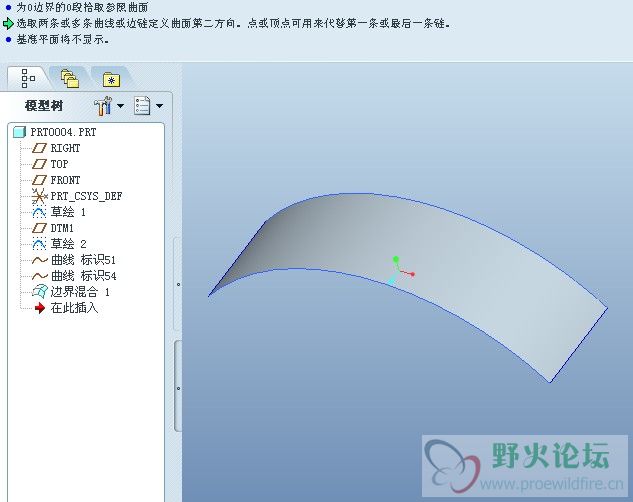Click the red insert-here arrow icon
The height and width of the screenshot is (502, 633).
40,308
